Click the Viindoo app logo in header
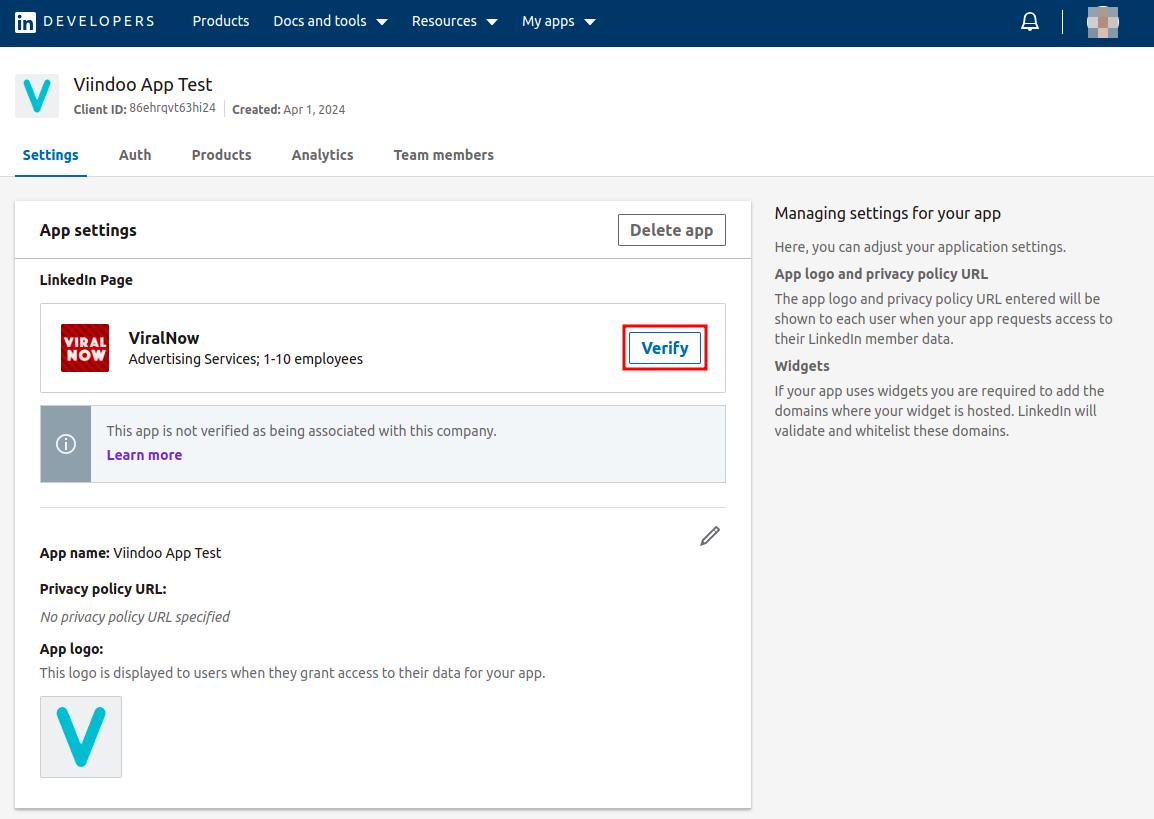Screen dimensions: 1154x819 point(37,96)
